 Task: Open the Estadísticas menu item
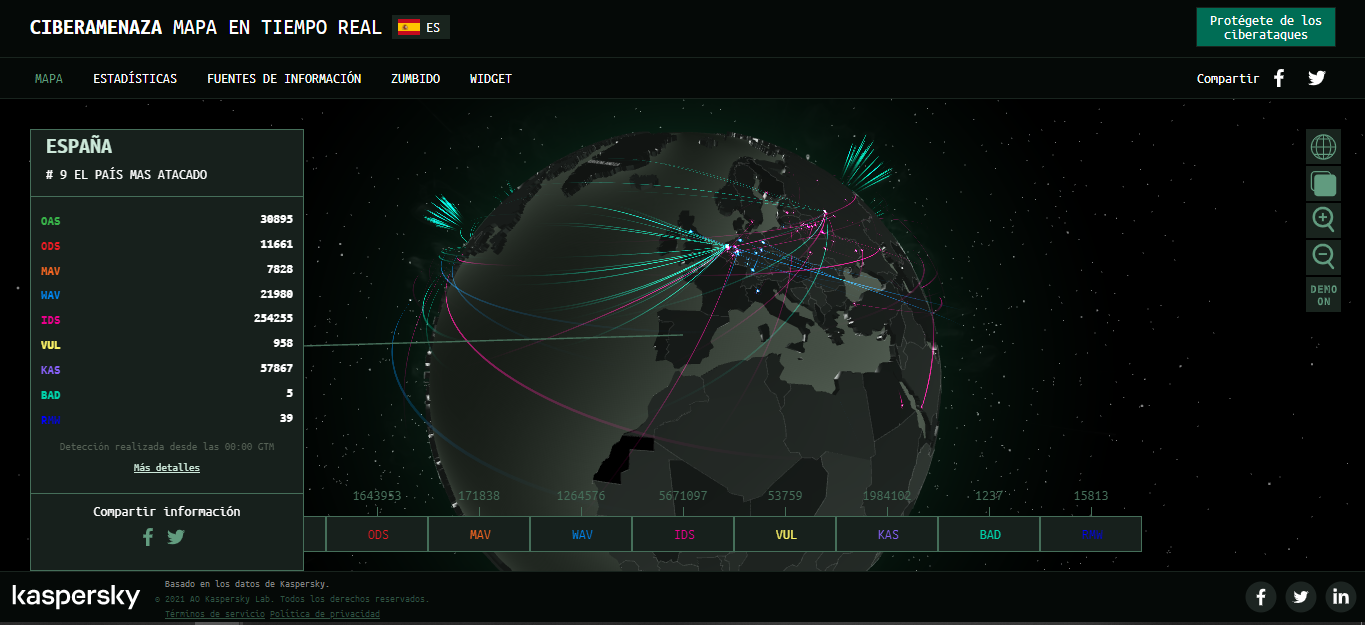(135, 78)
